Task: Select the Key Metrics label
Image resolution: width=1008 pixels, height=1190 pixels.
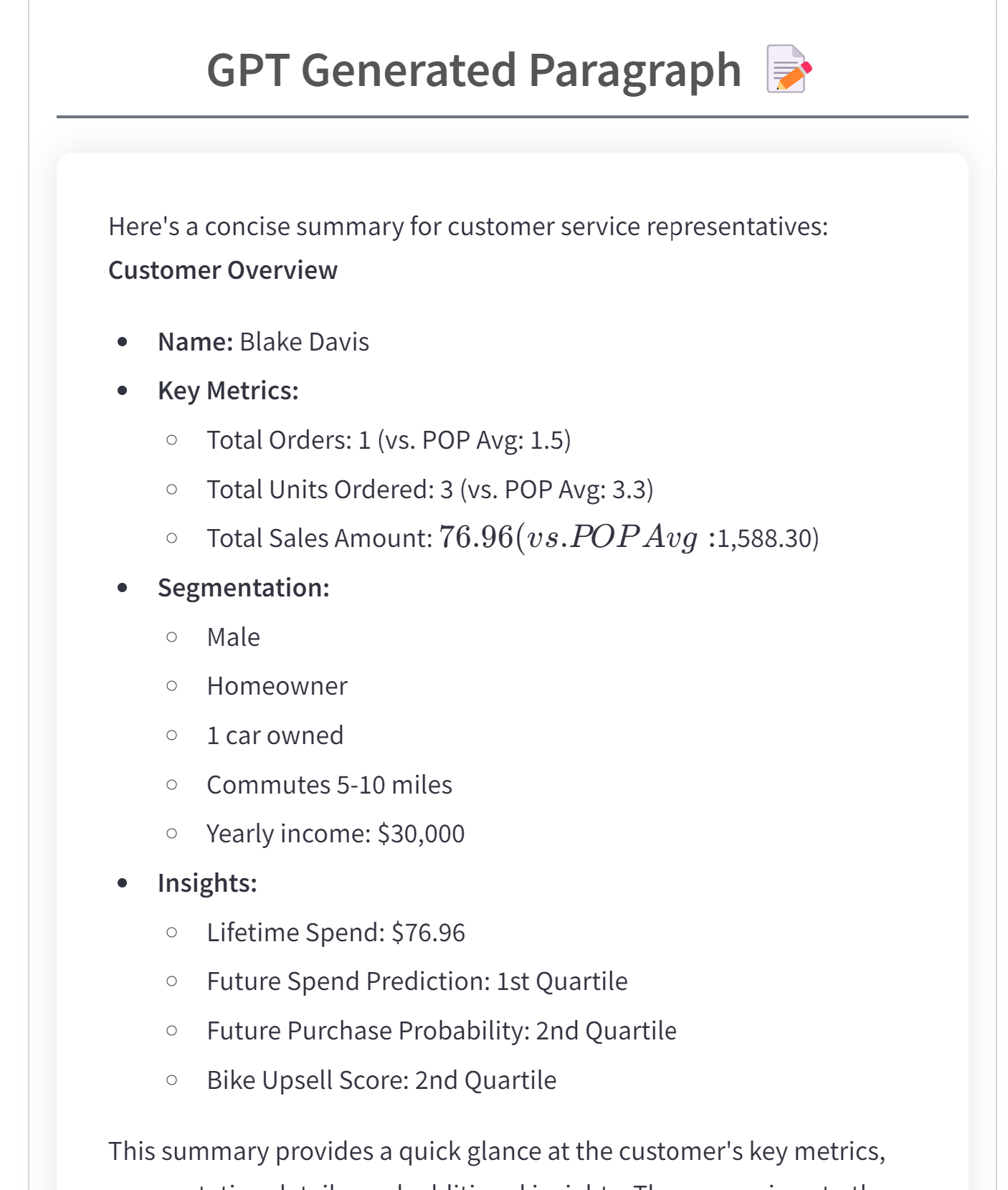Action: [228, 391]
